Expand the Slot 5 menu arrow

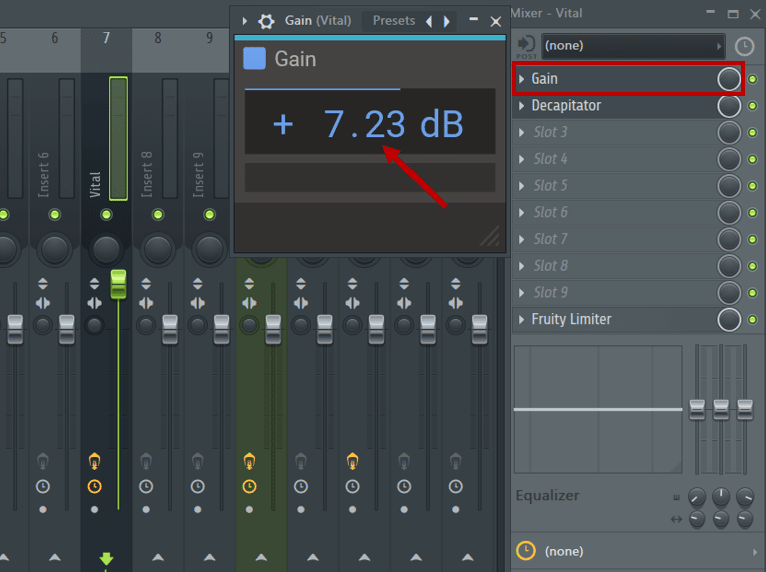pyautogui.click(x=522, y=186)
